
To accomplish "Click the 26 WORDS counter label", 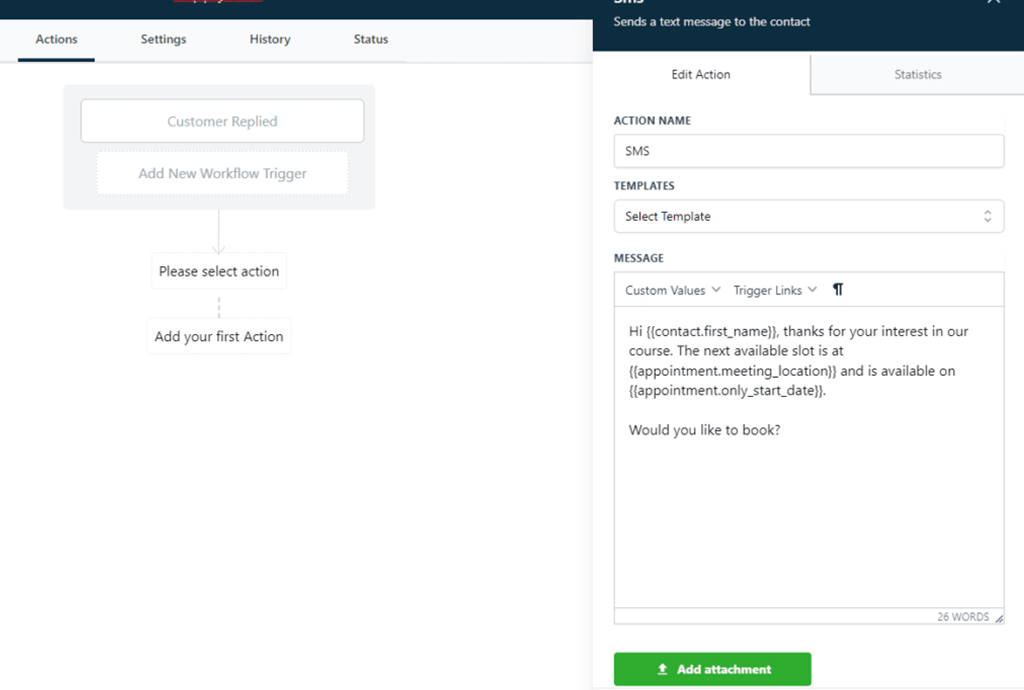I will (x=963, y=617).
